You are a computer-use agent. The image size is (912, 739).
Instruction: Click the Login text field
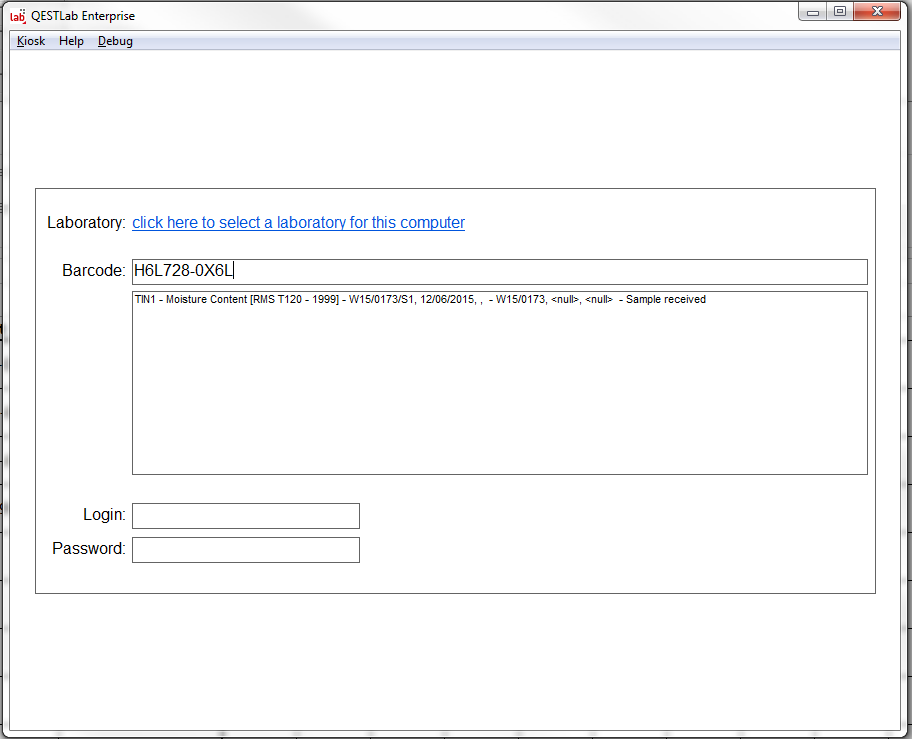pos(245,516)
